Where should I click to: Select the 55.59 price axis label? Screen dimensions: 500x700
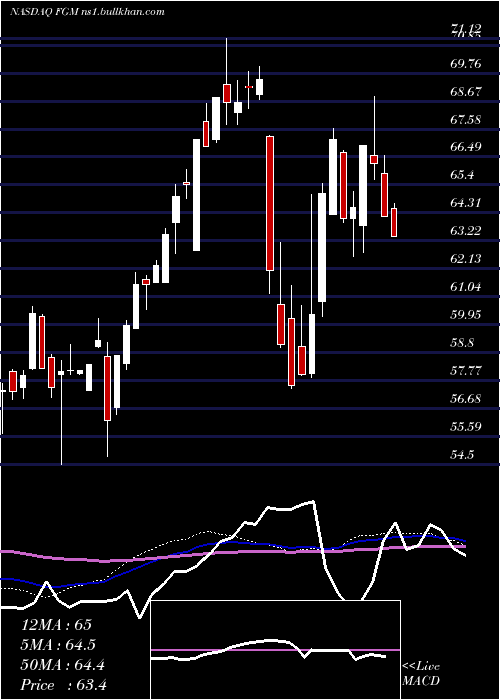pyautogui.click(x=466, y=426)
